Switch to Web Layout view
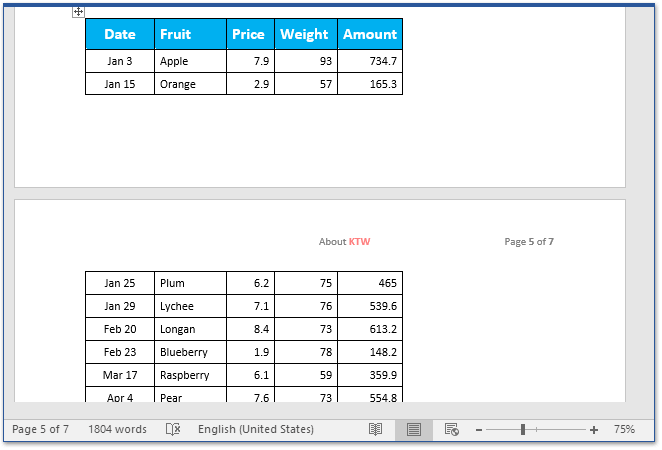Screen dimensions: 662x450 point(451,429)
